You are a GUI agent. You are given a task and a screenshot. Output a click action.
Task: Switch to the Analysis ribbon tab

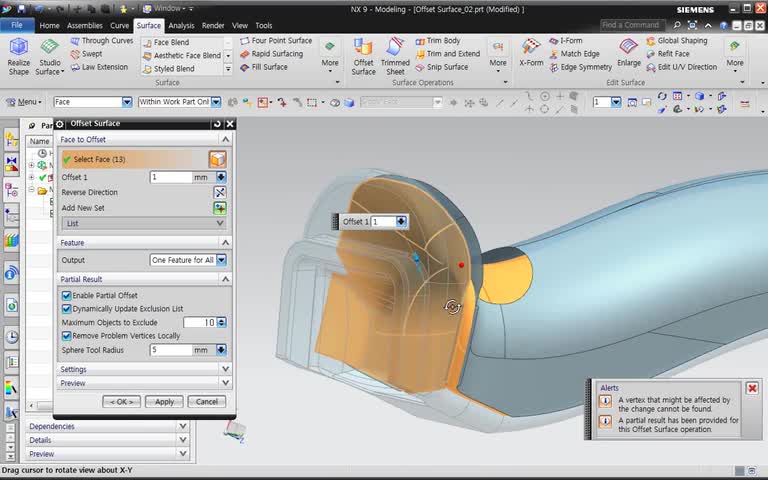click(x=181, y=25)
